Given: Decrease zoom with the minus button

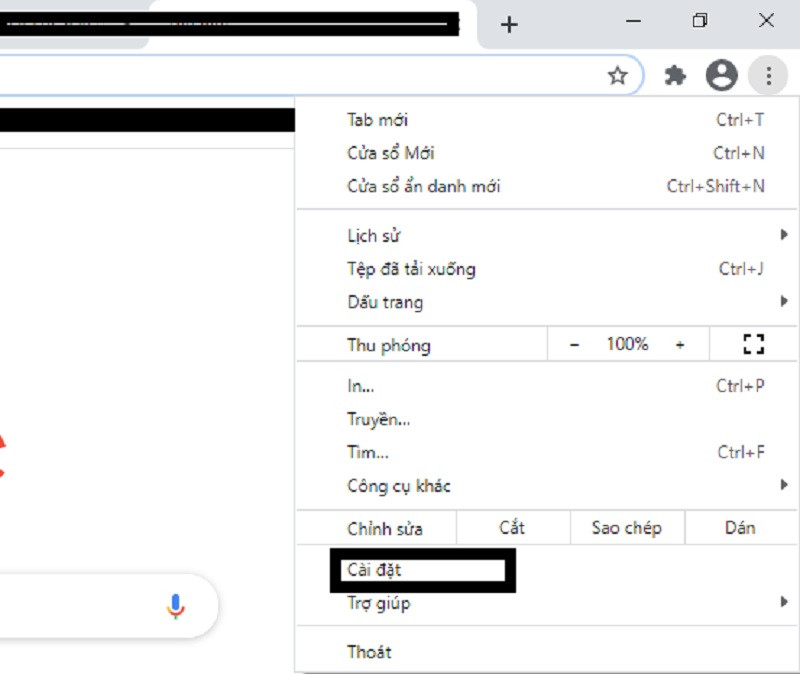Looking at the screenshot, I should [x=574, y=345].
